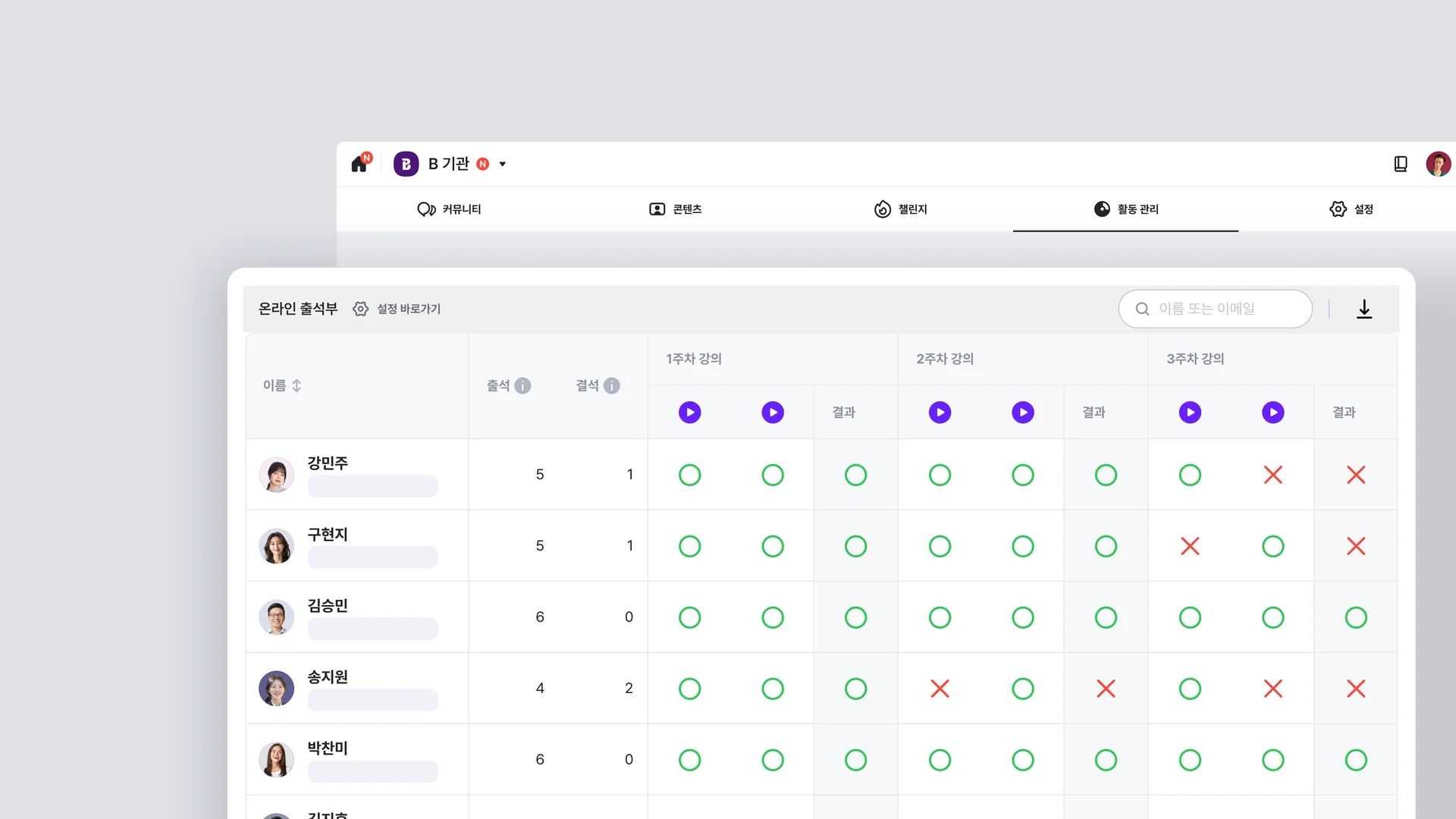Click the book guide icon in header
The height and width of the screenshot is (819, 1456).
[x=1401, y=164]
